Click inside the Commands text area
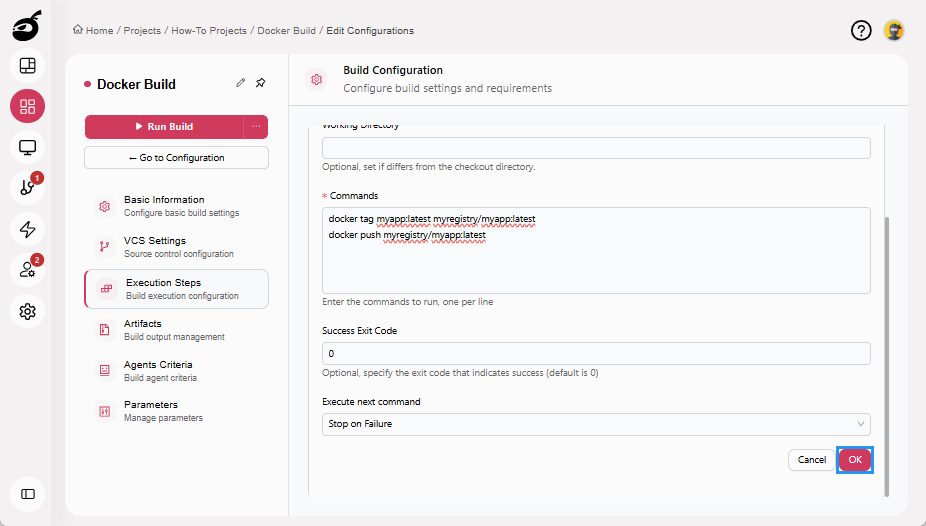The image size is (926, 526). (x=596, y=250)
